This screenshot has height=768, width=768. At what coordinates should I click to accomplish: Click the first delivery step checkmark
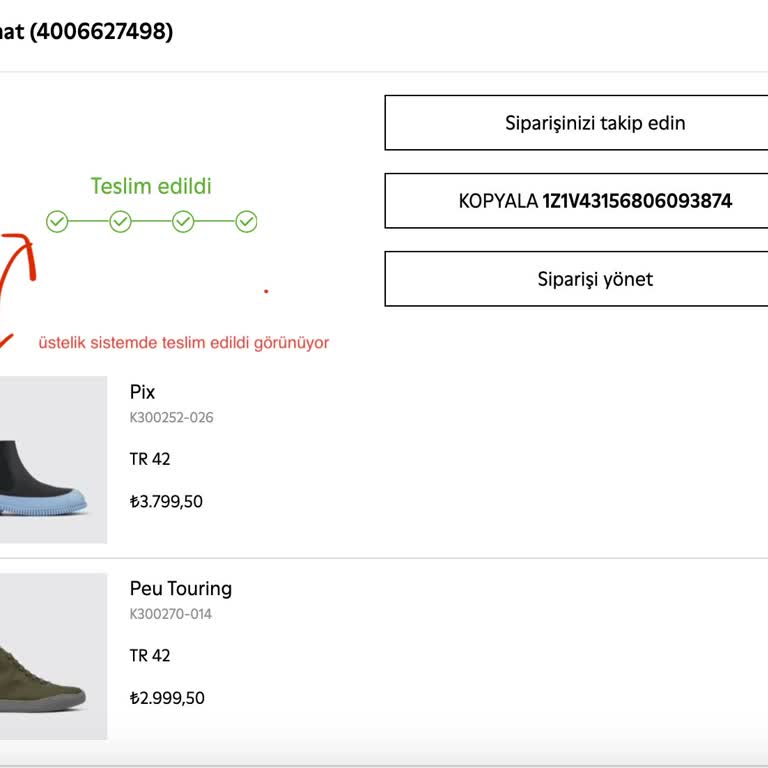click(57, 222)
